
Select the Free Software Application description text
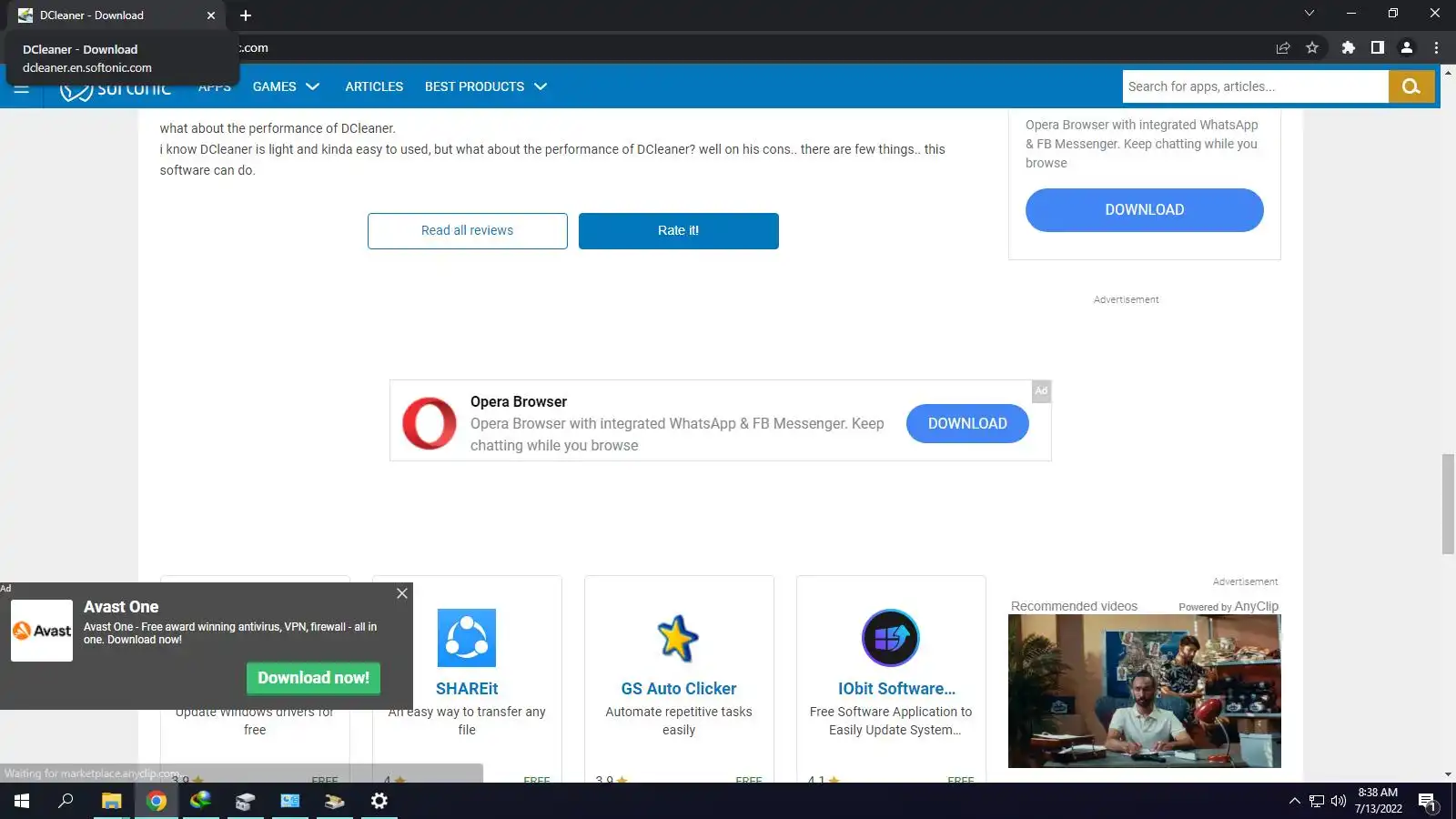tap(891, 721)
